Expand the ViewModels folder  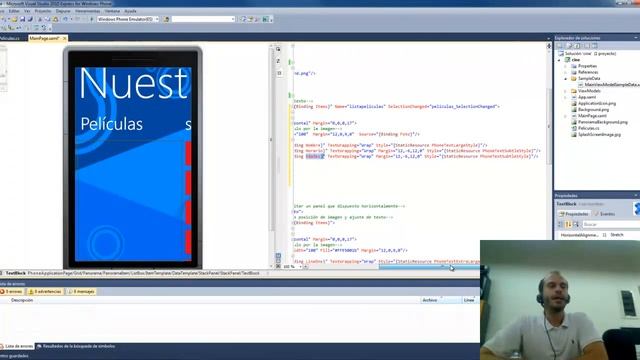[x=566, y=91]
